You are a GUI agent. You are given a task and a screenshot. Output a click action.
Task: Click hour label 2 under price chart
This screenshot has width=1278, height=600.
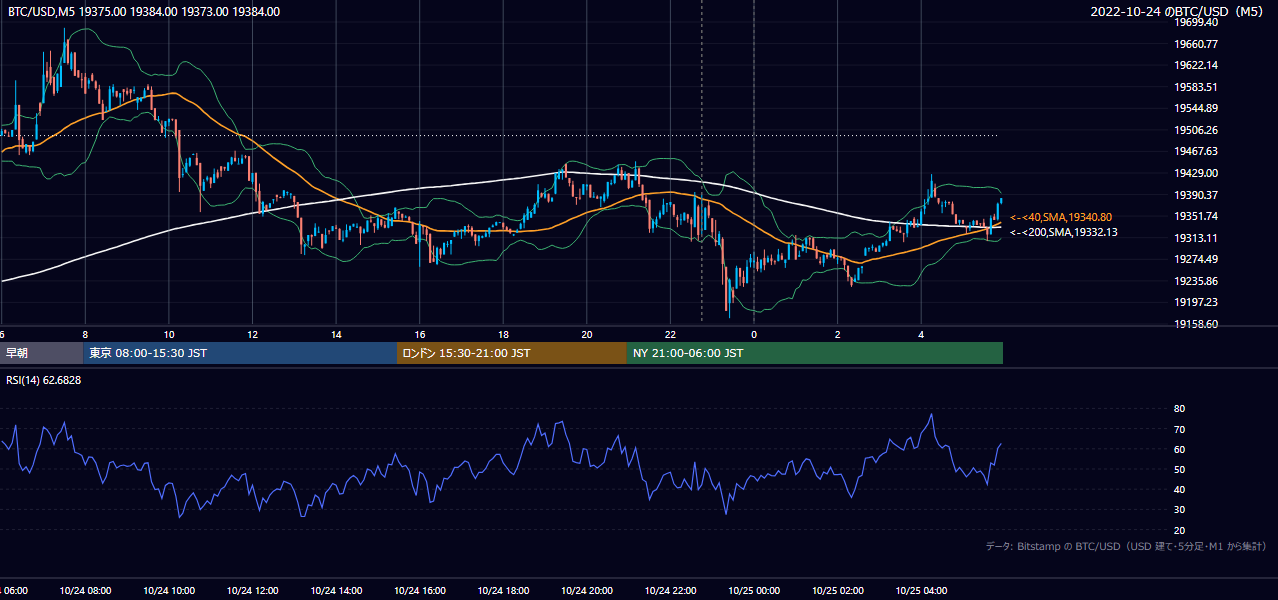[838, 335]
